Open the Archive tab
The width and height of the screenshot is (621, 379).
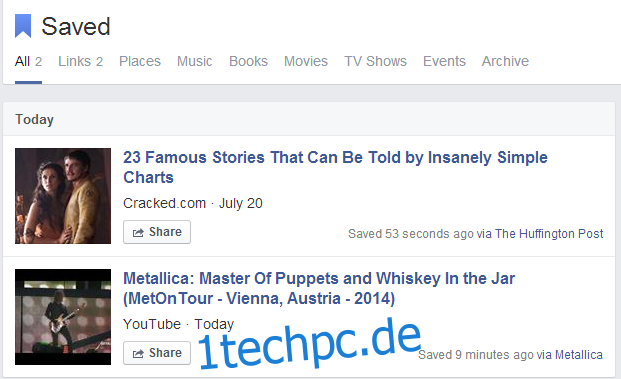(505, 61)
